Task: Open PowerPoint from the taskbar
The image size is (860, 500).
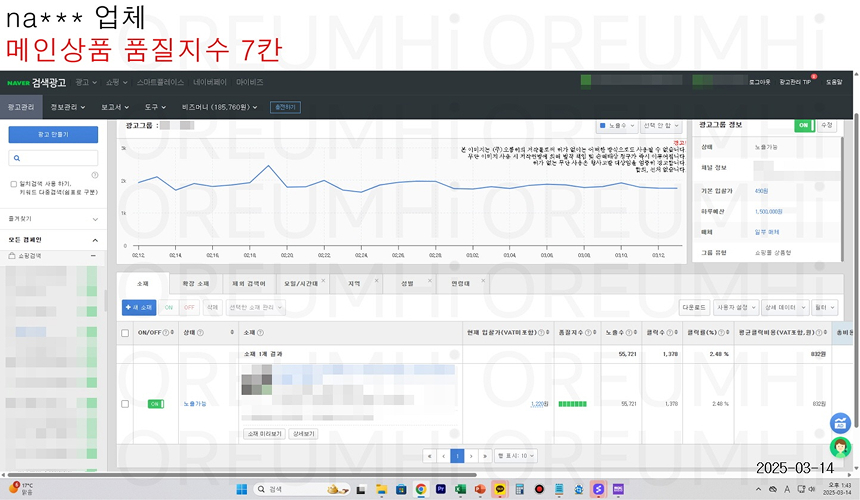Action: (480, 490)
